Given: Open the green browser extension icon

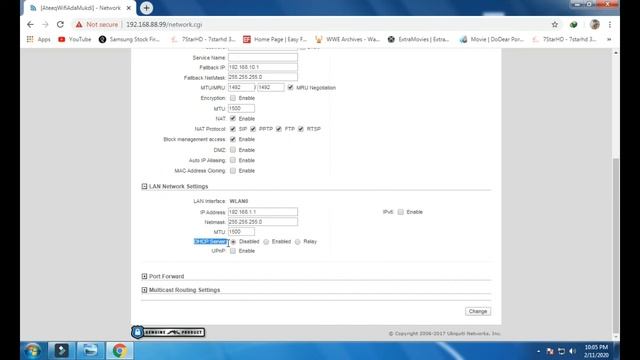Looking at the screenshot, I should 573,24.
